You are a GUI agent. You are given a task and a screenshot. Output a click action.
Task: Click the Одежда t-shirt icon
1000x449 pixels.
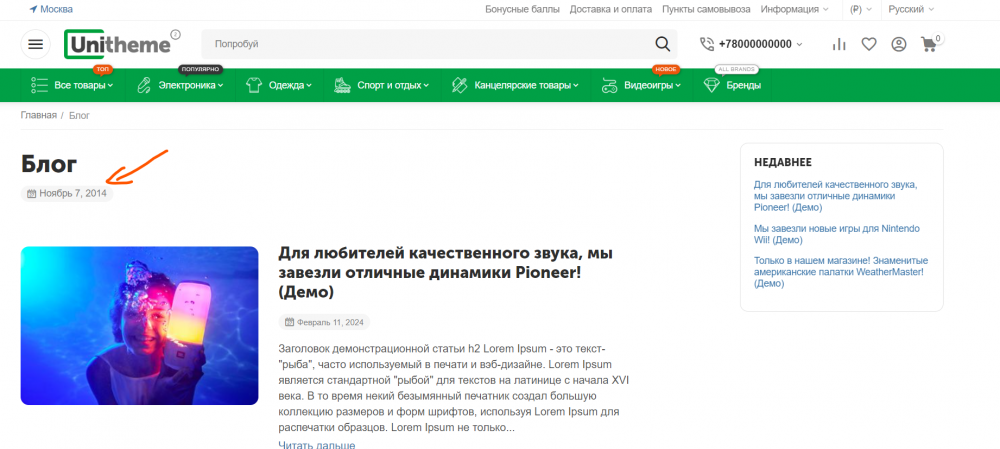(254, 85)
